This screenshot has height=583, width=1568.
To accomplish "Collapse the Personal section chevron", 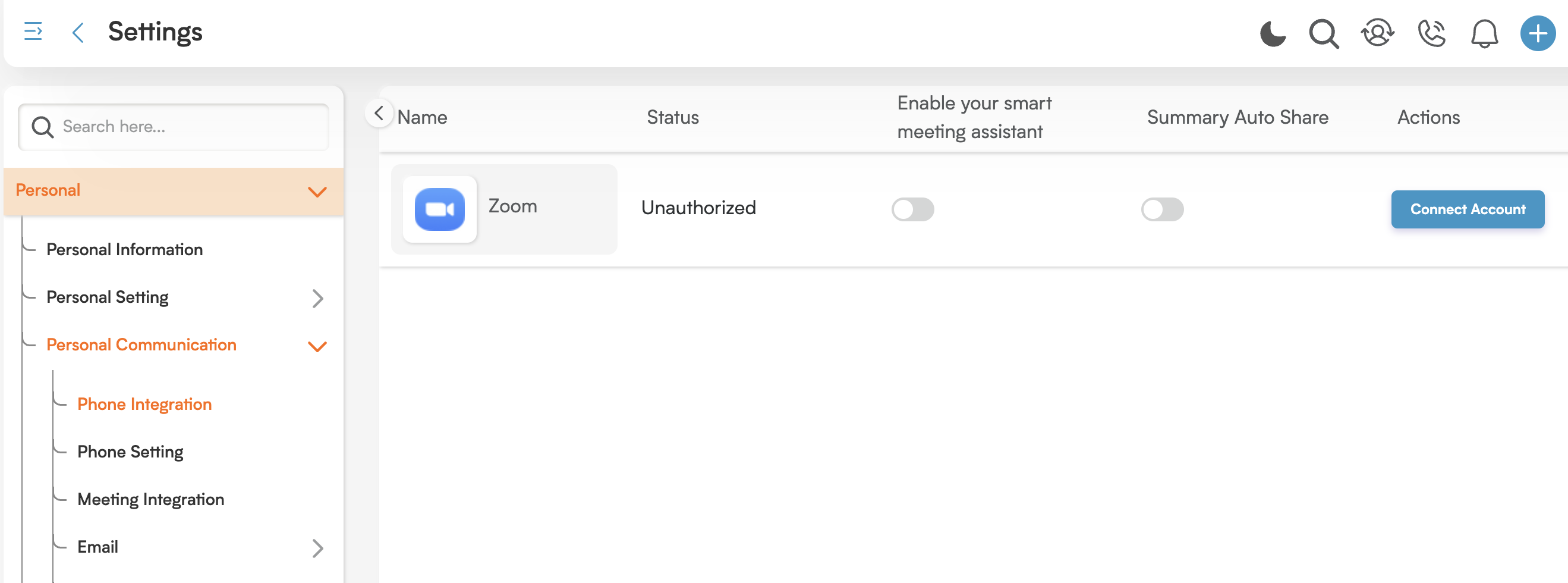I will click(317, 192).
